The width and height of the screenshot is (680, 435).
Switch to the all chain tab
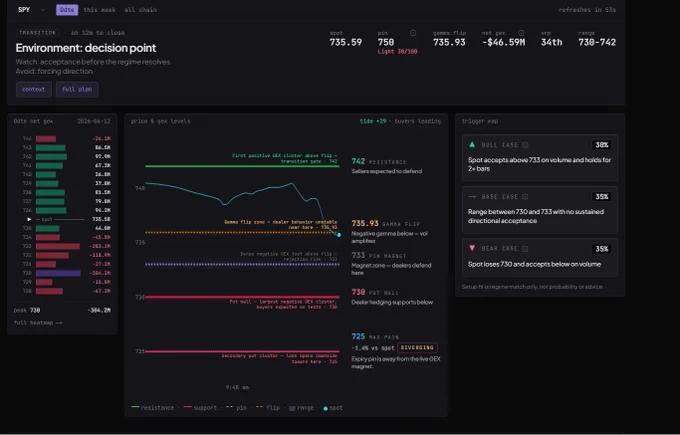tap(141, 10)
